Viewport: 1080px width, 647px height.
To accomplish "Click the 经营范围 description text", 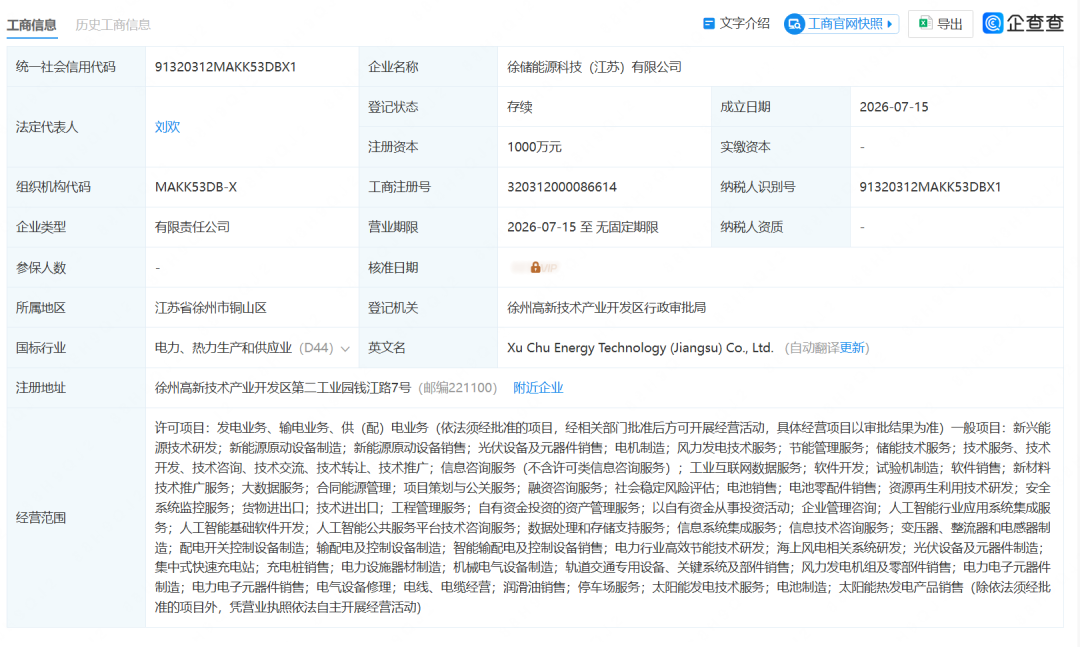I will tap(603, 517).
